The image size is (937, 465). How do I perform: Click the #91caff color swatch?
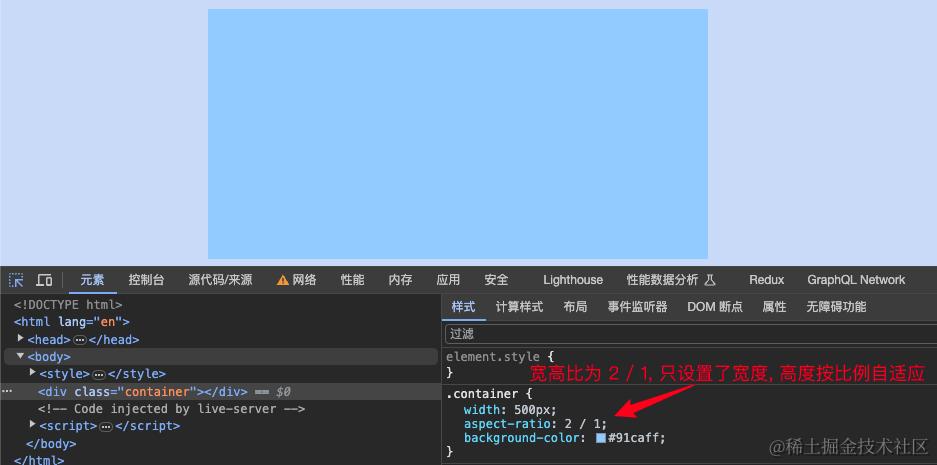pyautogui.click(x=601, y=438)
